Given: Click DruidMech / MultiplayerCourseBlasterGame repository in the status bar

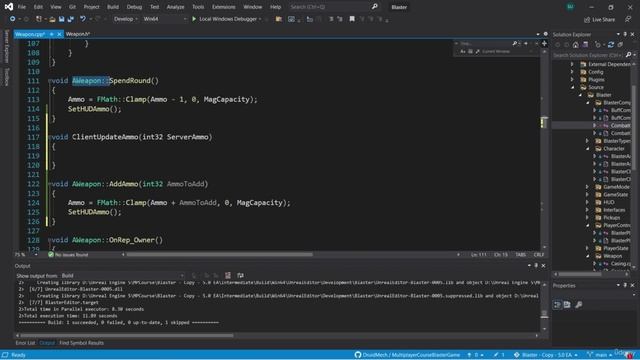Looking at the screenshot, I should (x=407, y=355).
